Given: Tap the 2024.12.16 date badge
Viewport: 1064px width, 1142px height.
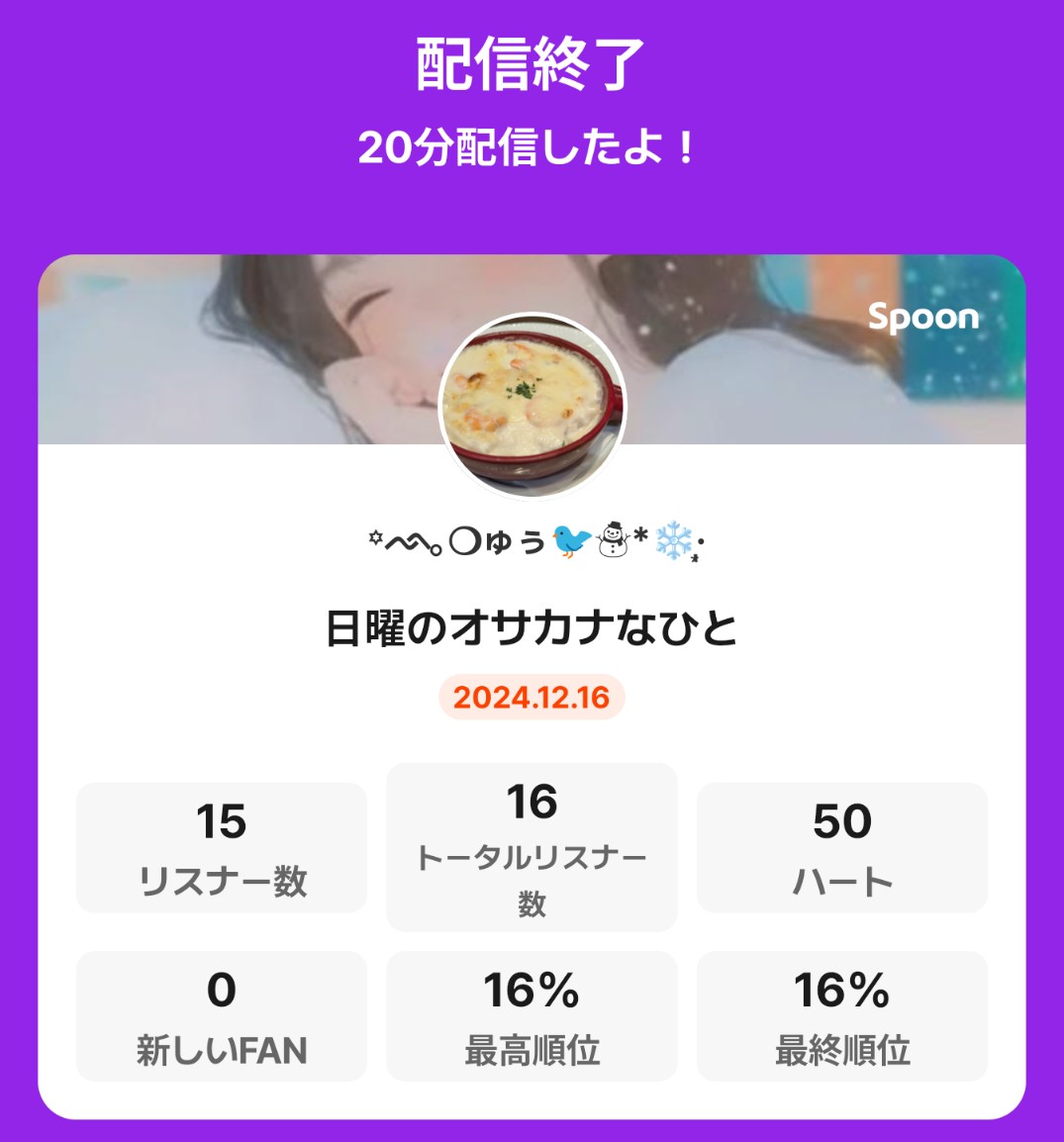Looking at the screenshot, I should [x=532, y=698].
